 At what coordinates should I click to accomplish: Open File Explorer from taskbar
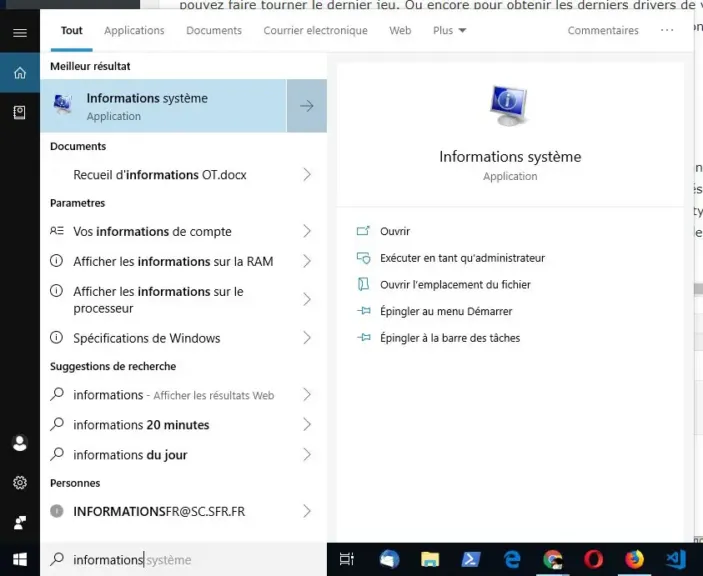click(430, 559)
